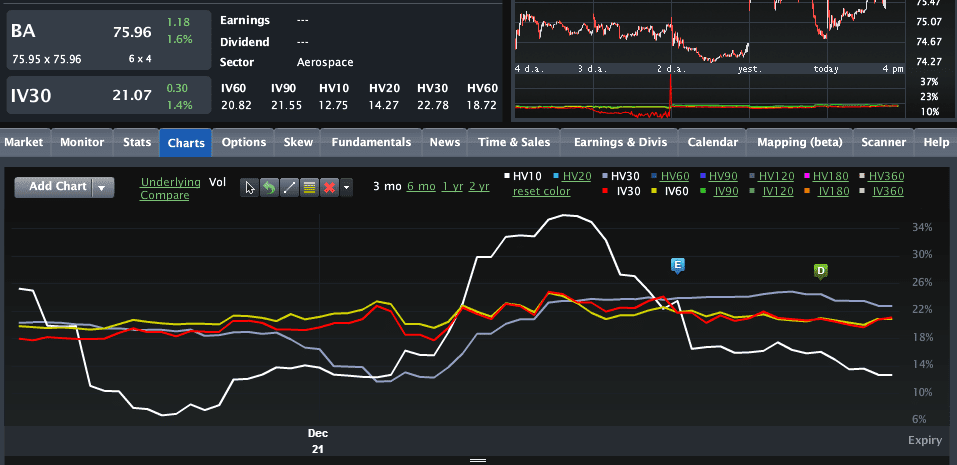Click the reset color link
957x465 pixels.
point(541,191)
